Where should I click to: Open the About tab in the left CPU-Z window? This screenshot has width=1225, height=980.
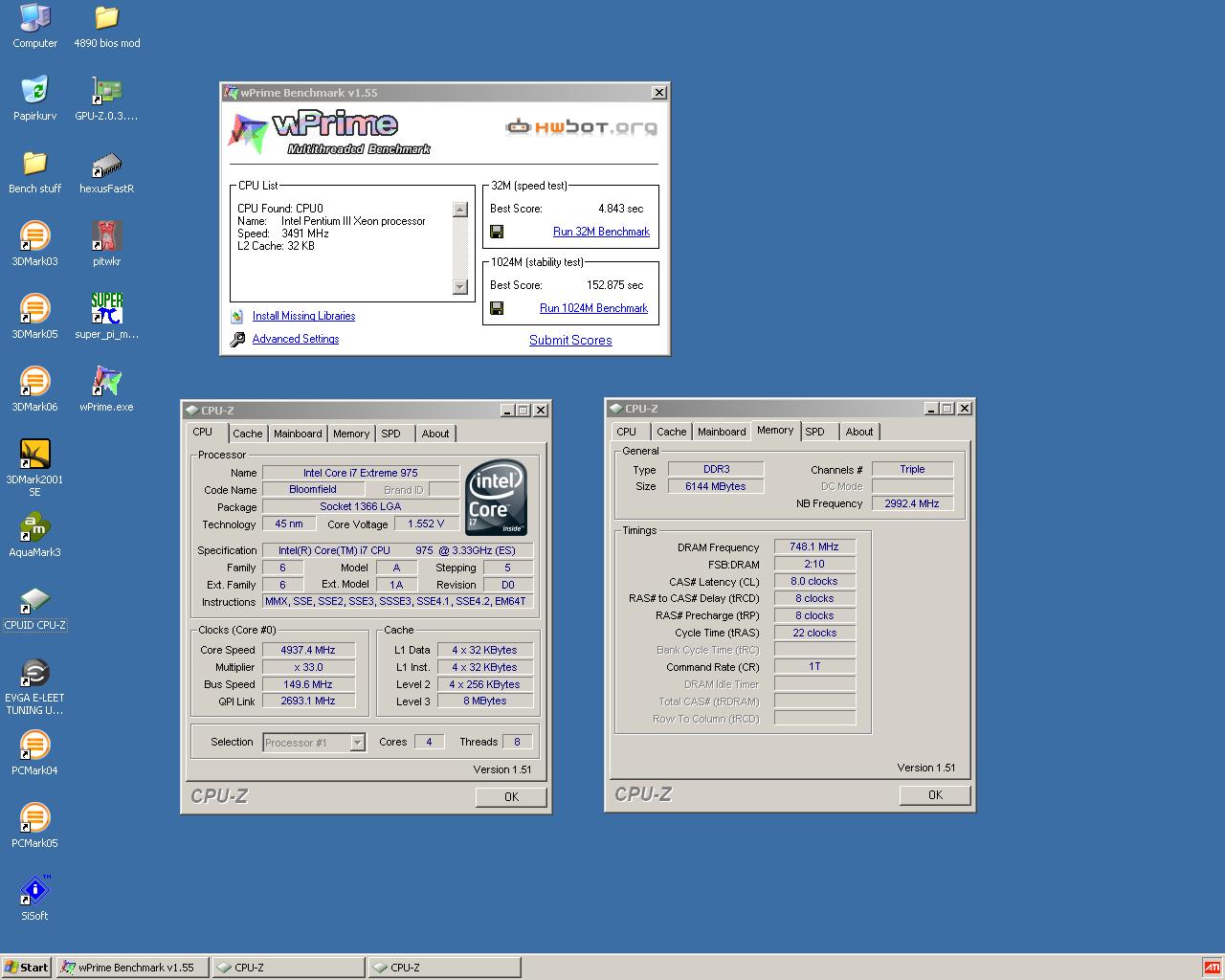435,434
